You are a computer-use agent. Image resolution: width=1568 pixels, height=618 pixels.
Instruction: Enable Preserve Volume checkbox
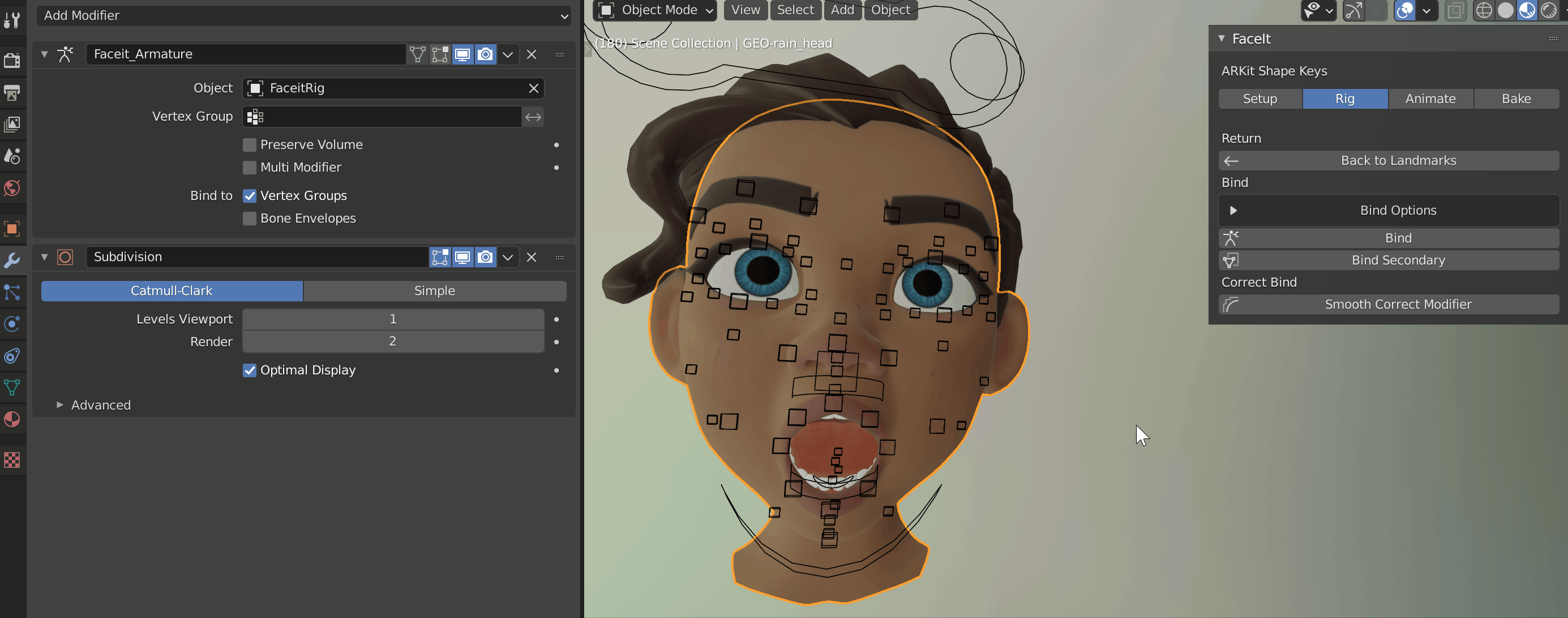(x=250, y=145)
